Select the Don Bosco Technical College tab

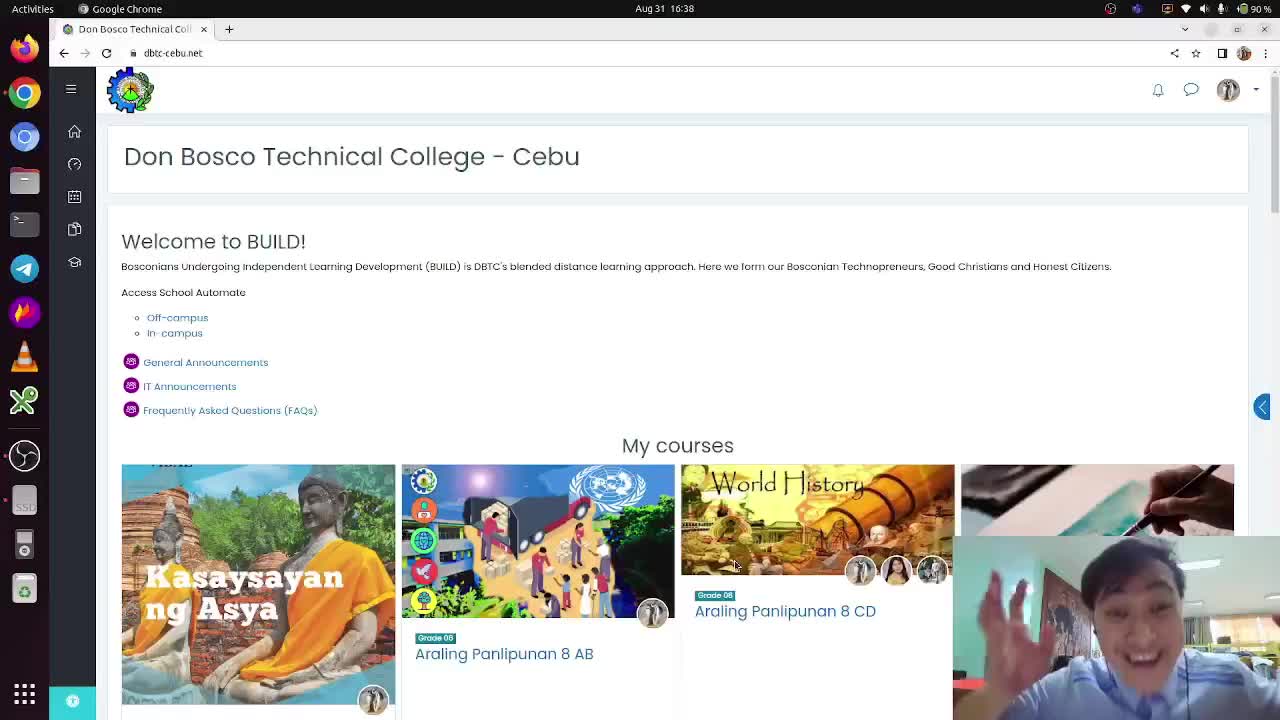pos(135,29)
